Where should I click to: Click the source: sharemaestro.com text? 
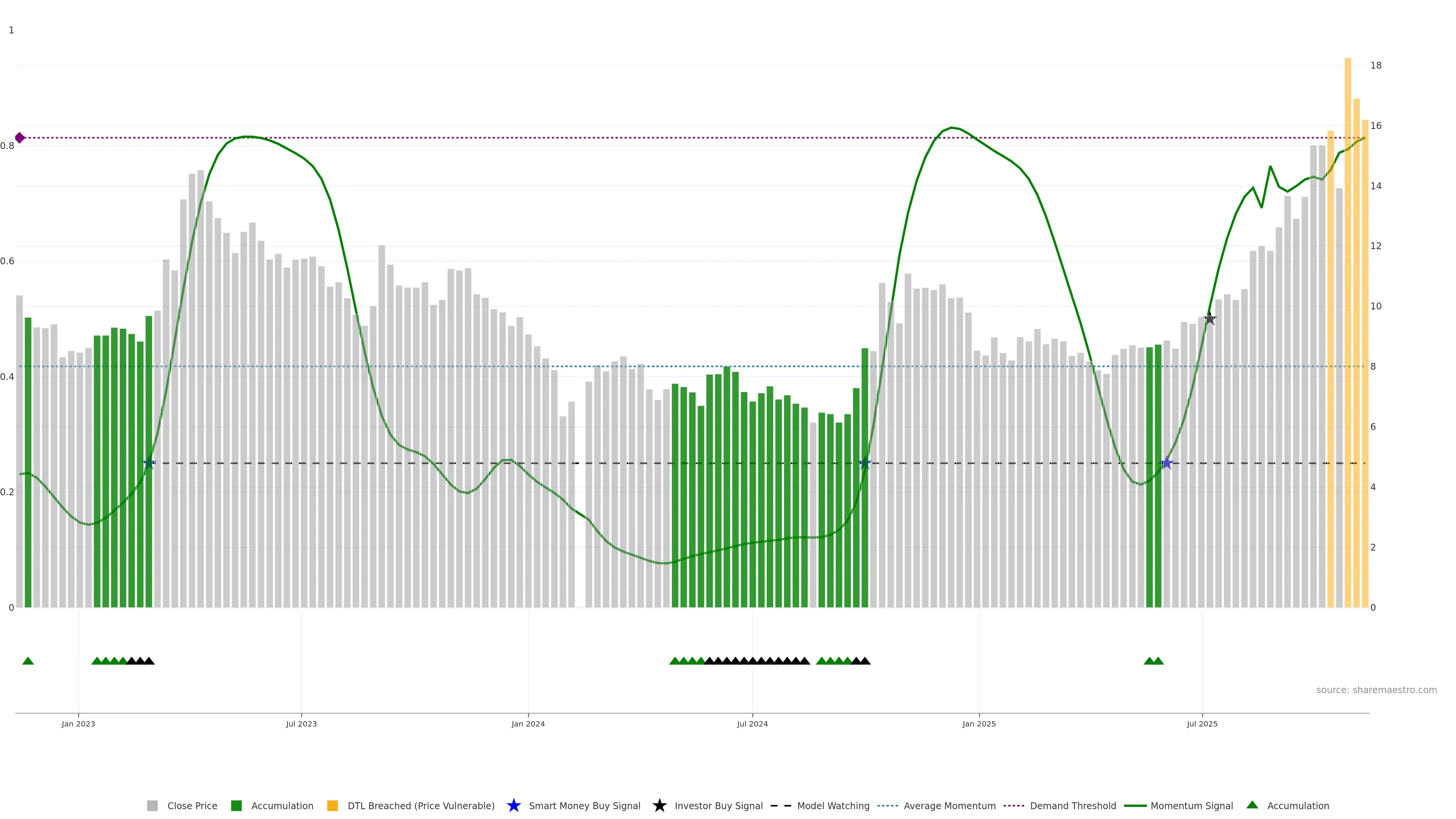coord(1376,690)
